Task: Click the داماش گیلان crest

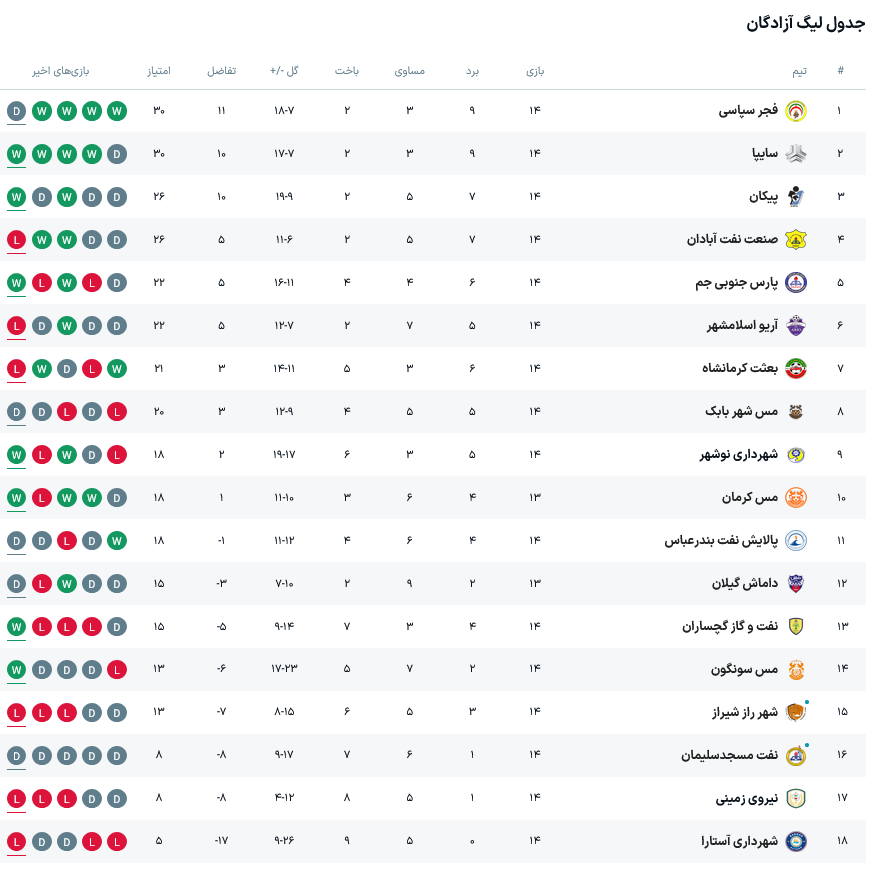Action: coord(796,584)
